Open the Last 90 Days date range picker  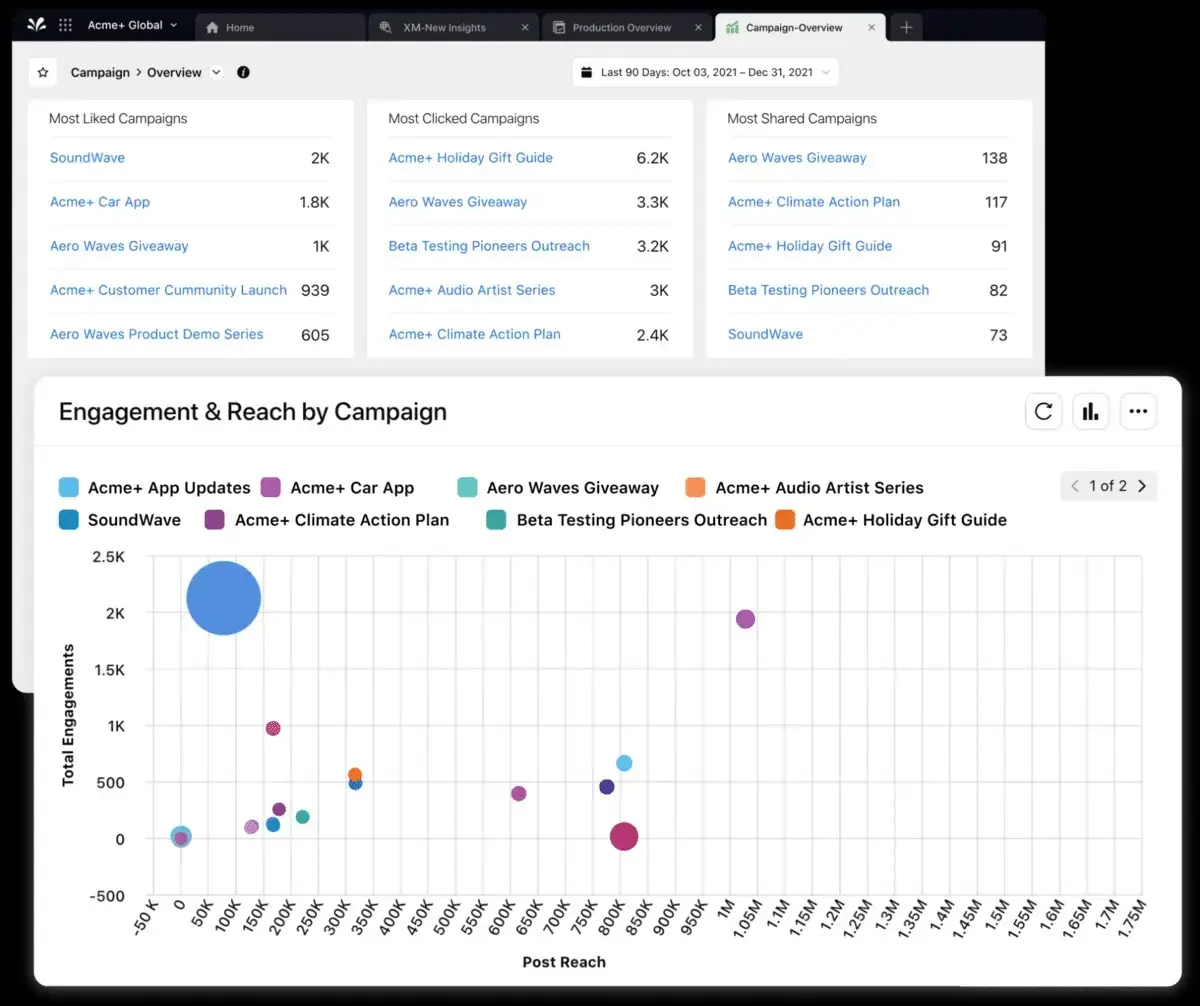[x=704, y=72]
